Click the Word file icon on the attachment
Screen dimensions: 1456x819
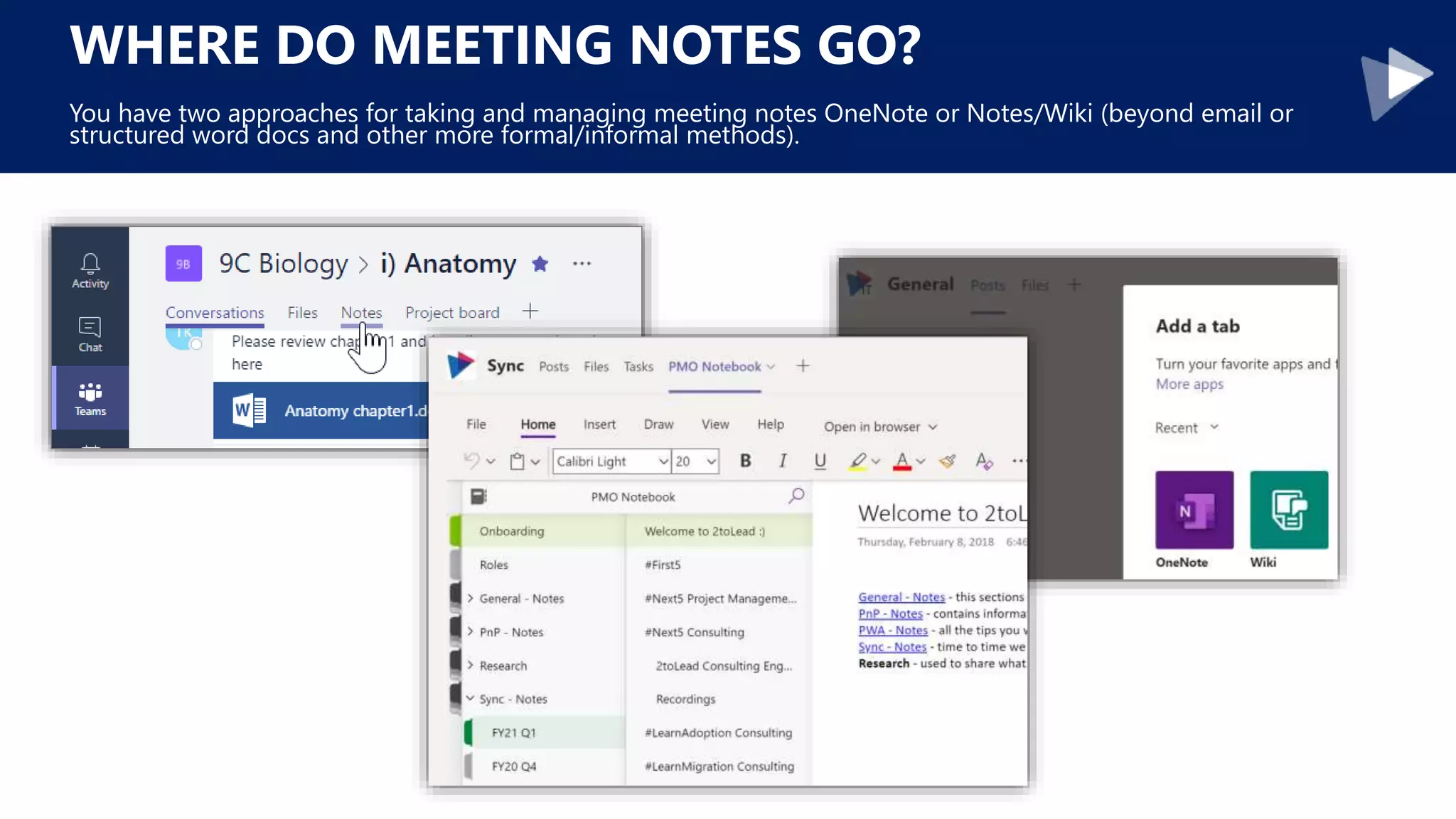tap(250, 411)
